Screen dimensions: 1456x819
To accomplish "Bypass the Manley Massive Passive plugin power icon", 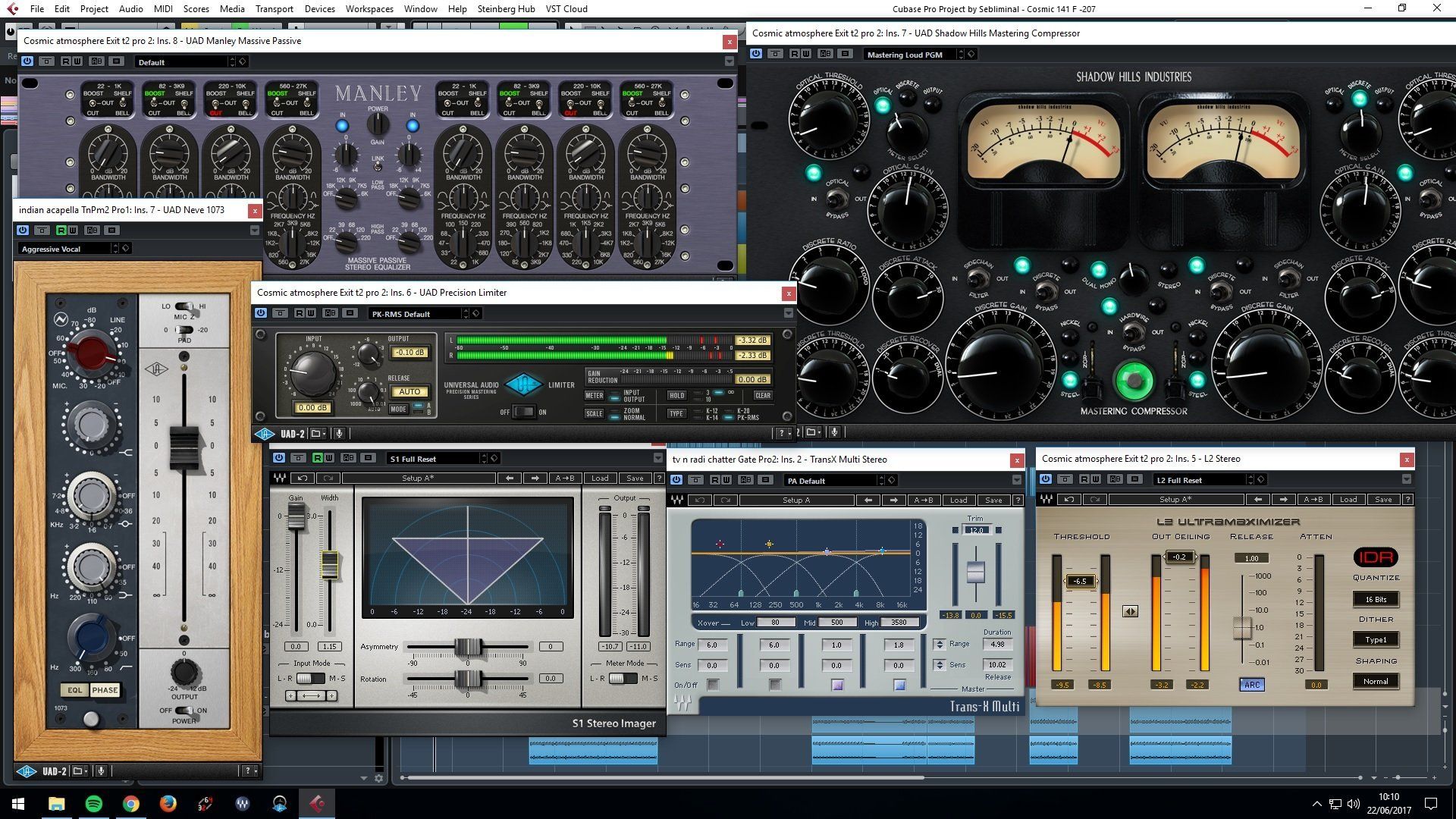I will tap(27, 61).
